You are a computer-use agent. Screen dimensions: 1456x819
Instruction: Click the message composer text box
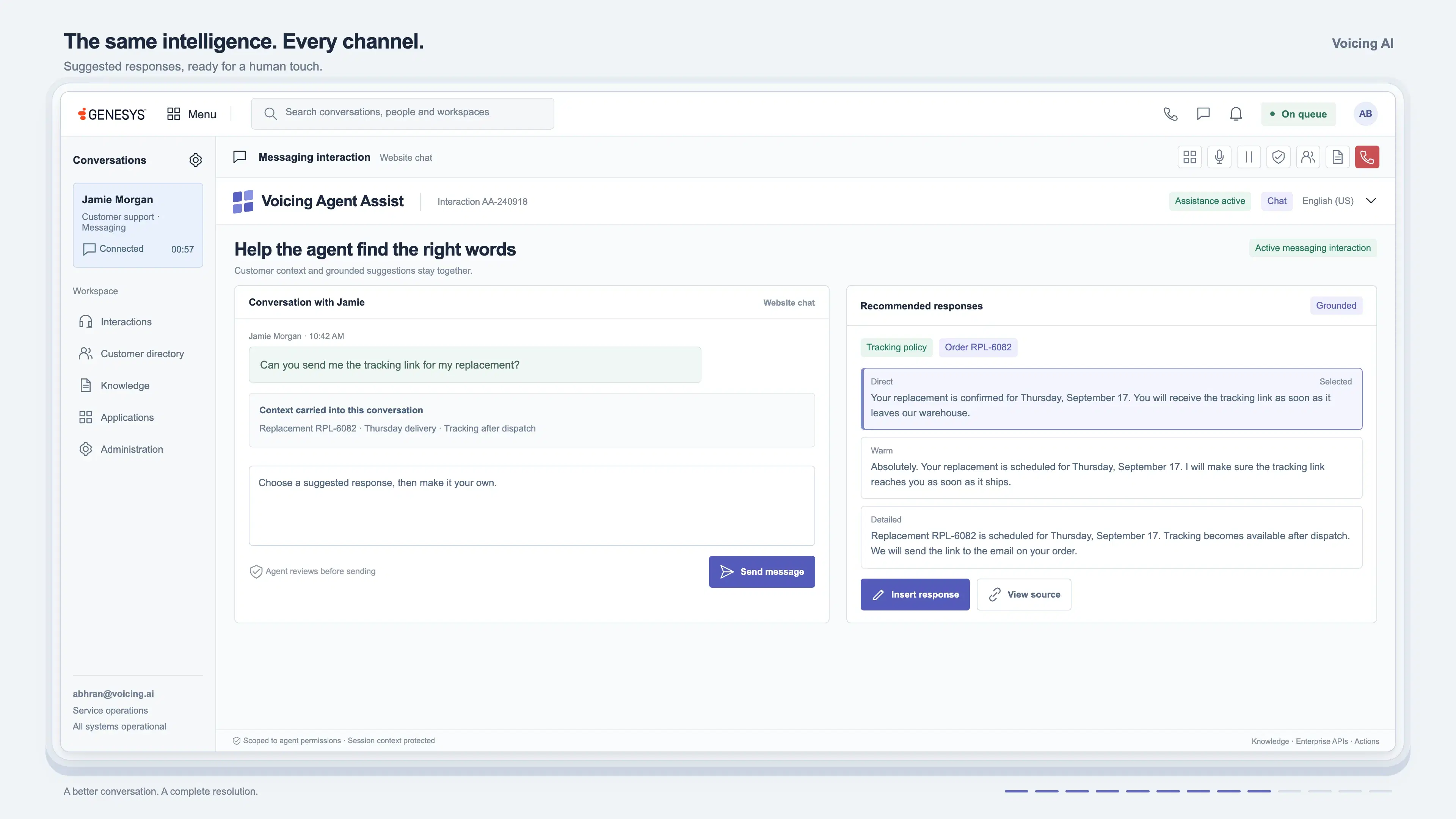click(532, 506)
